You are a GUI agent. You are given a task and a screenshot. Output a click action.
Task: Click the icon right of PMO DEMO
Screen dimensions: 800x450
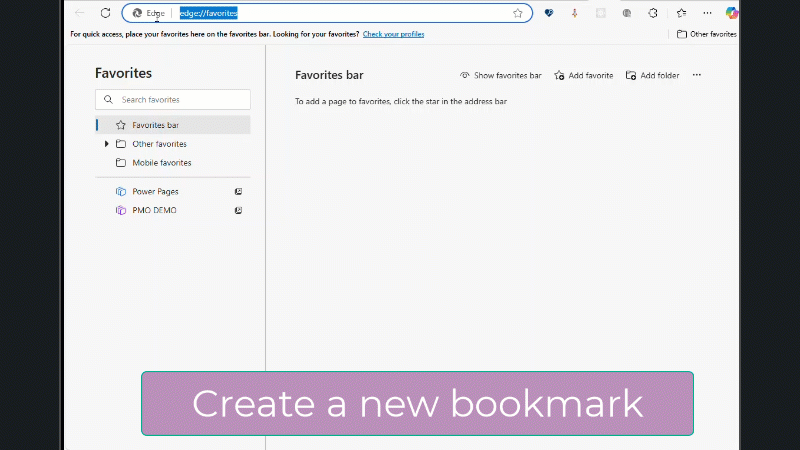click(x=238, y=210)
